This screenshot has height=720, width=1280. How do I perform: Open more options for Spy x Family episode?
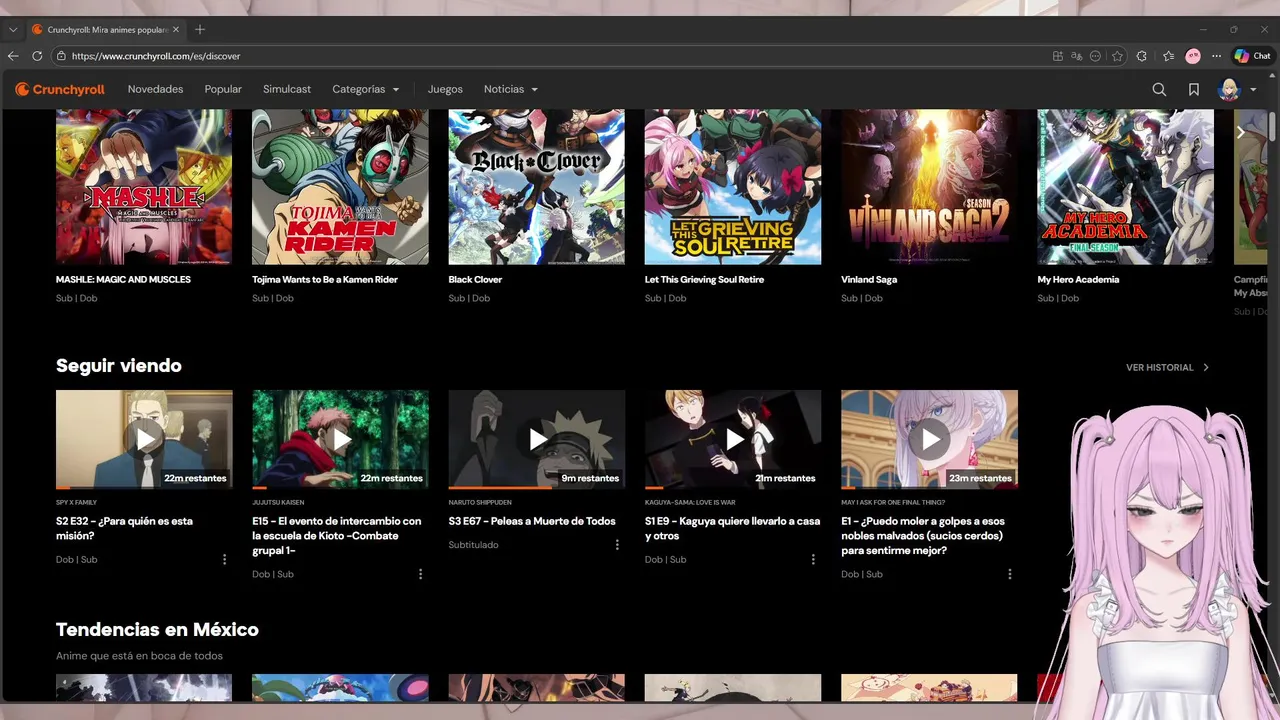pyautogui.click(x=224, y=559)
